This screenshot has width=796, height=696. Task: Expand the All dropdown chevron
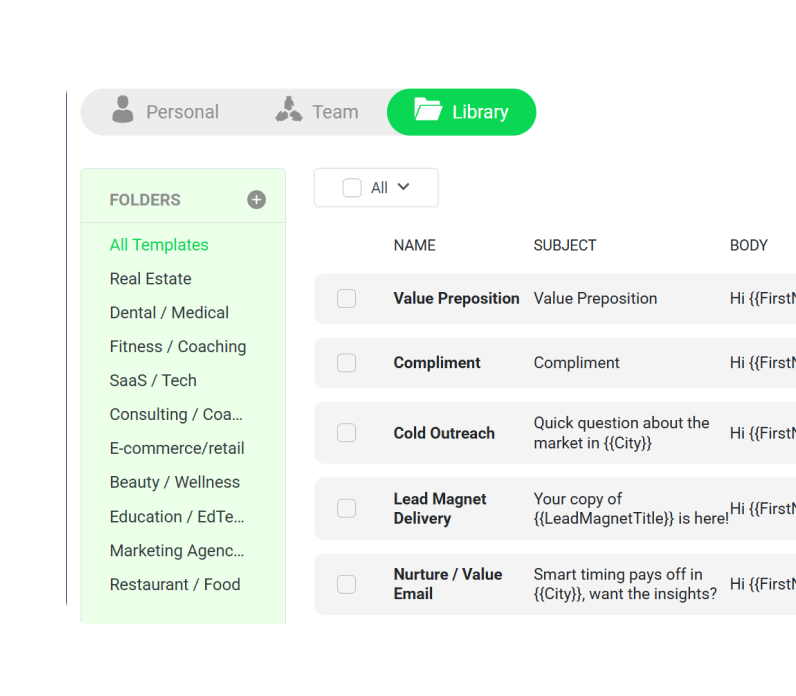[404, 187]
